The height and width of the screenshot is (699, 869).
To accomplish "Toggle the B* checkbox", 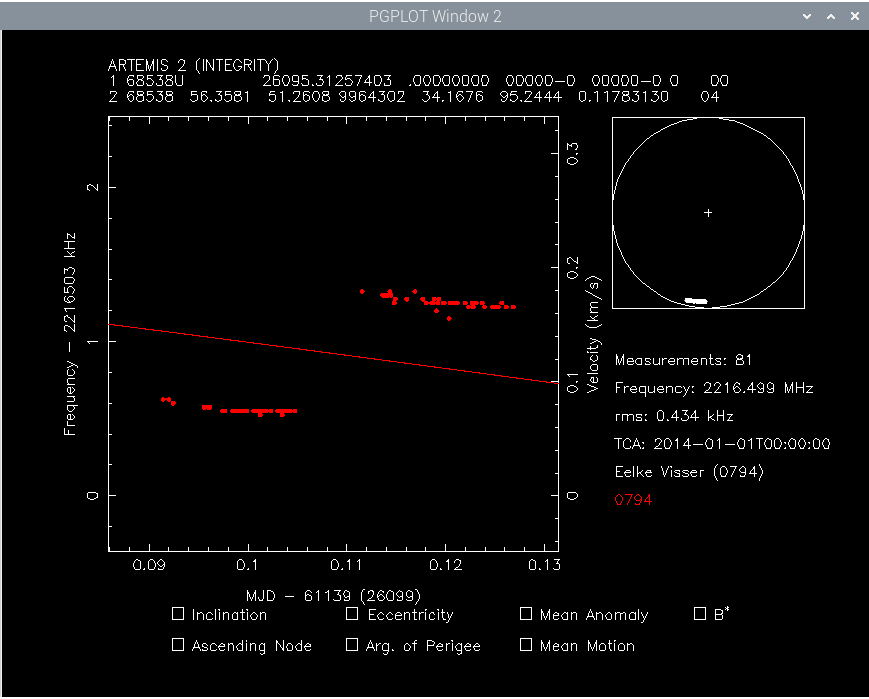I will coord(700,614).
